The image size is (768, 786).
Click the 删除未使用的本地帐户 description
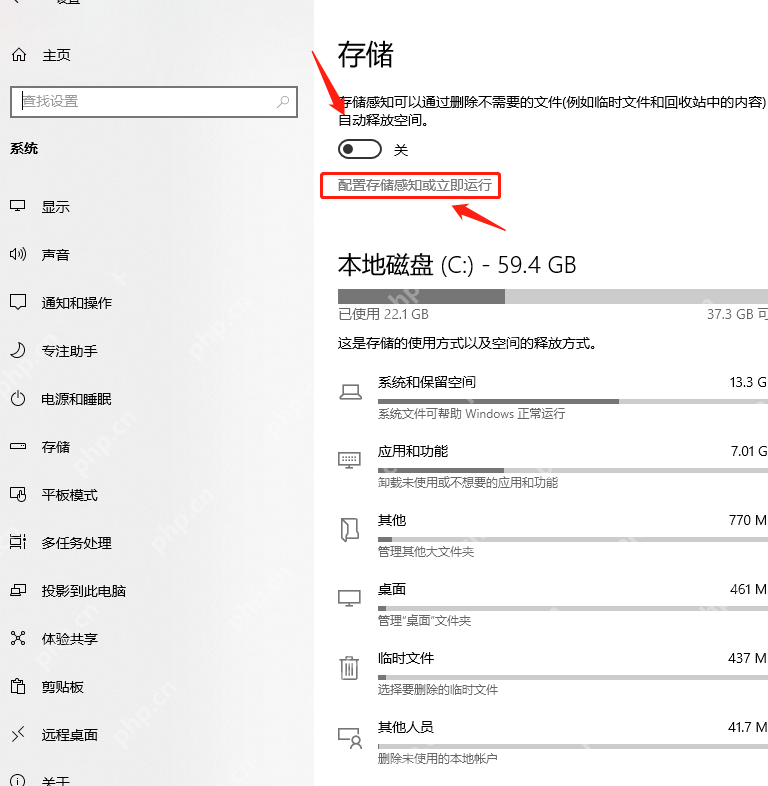click(438, 758)
